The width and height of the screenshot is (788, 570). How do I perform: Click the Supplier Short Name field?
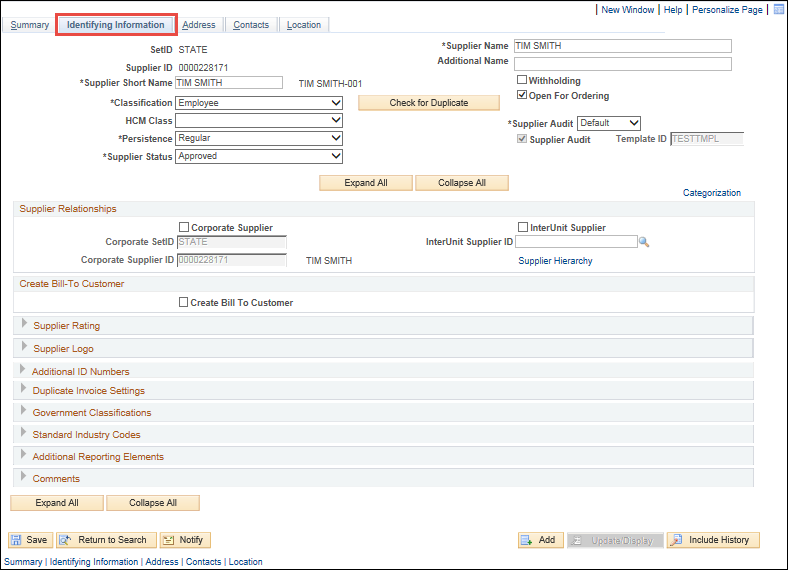point(229,83)
